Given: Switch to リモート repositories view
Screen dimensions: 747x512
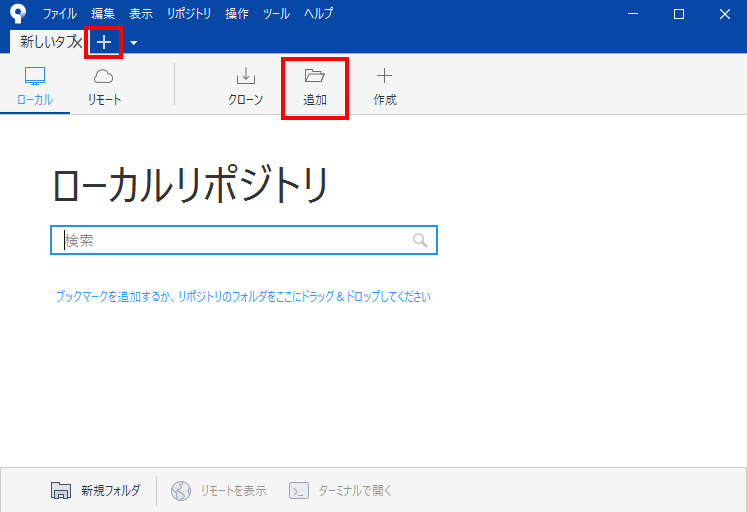Looking at the screenshot, I should (104, 87).
